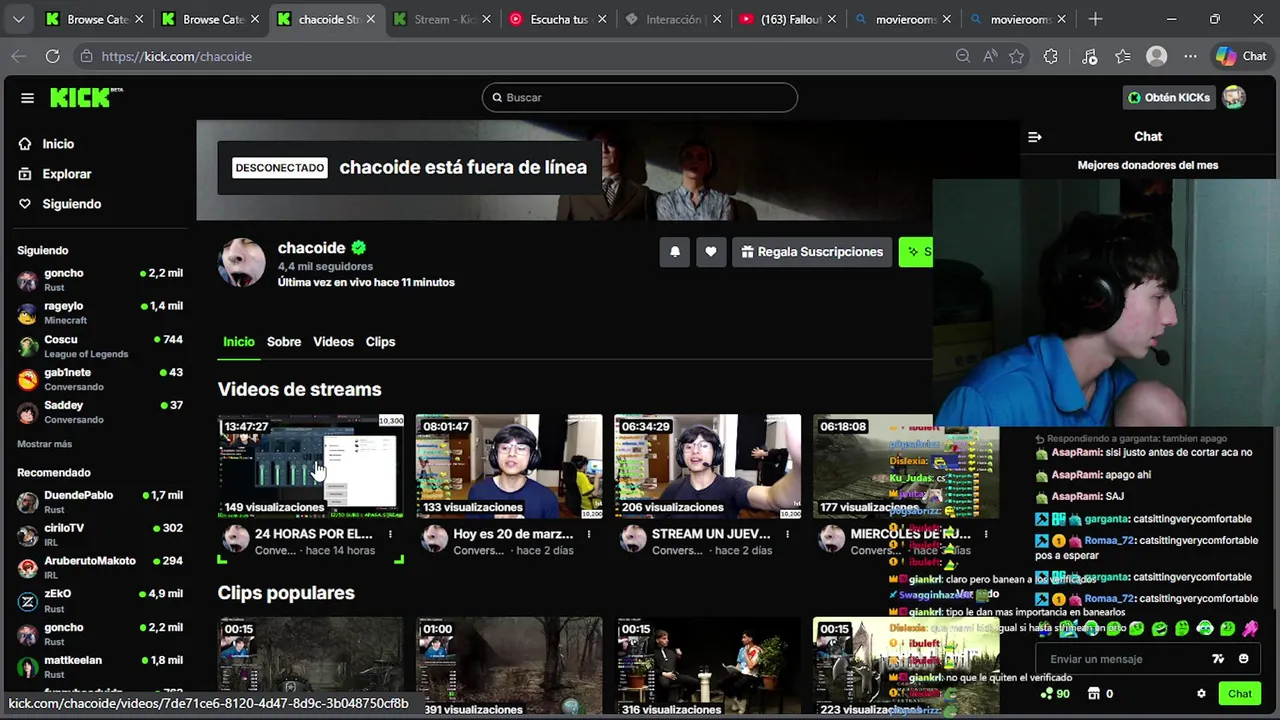Open browser settings three-dots menu
Screen dimensions: 1280x720
[x=1190, y=57]
